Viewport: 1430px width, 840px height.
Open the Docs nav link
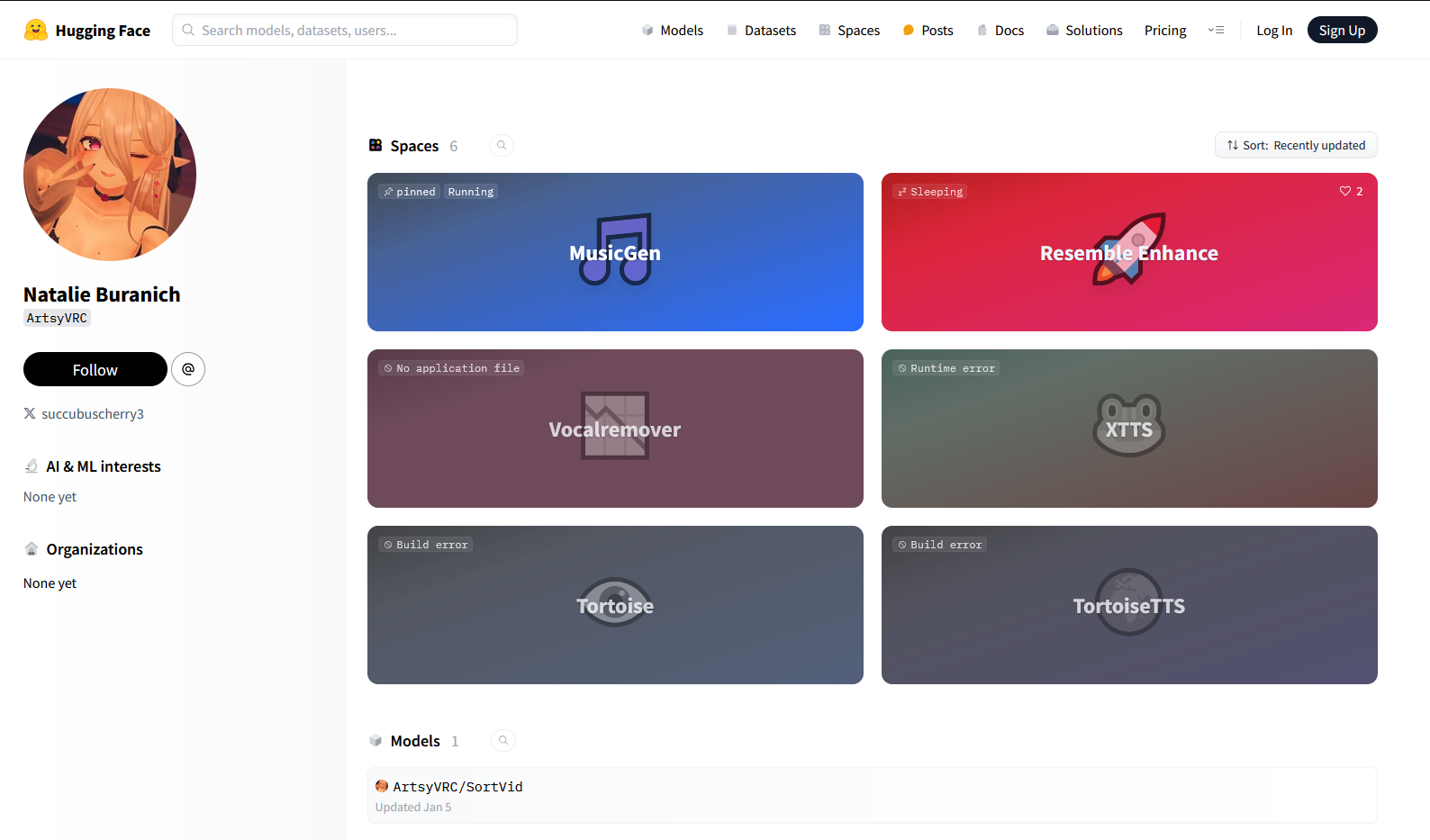point(1000,31)
